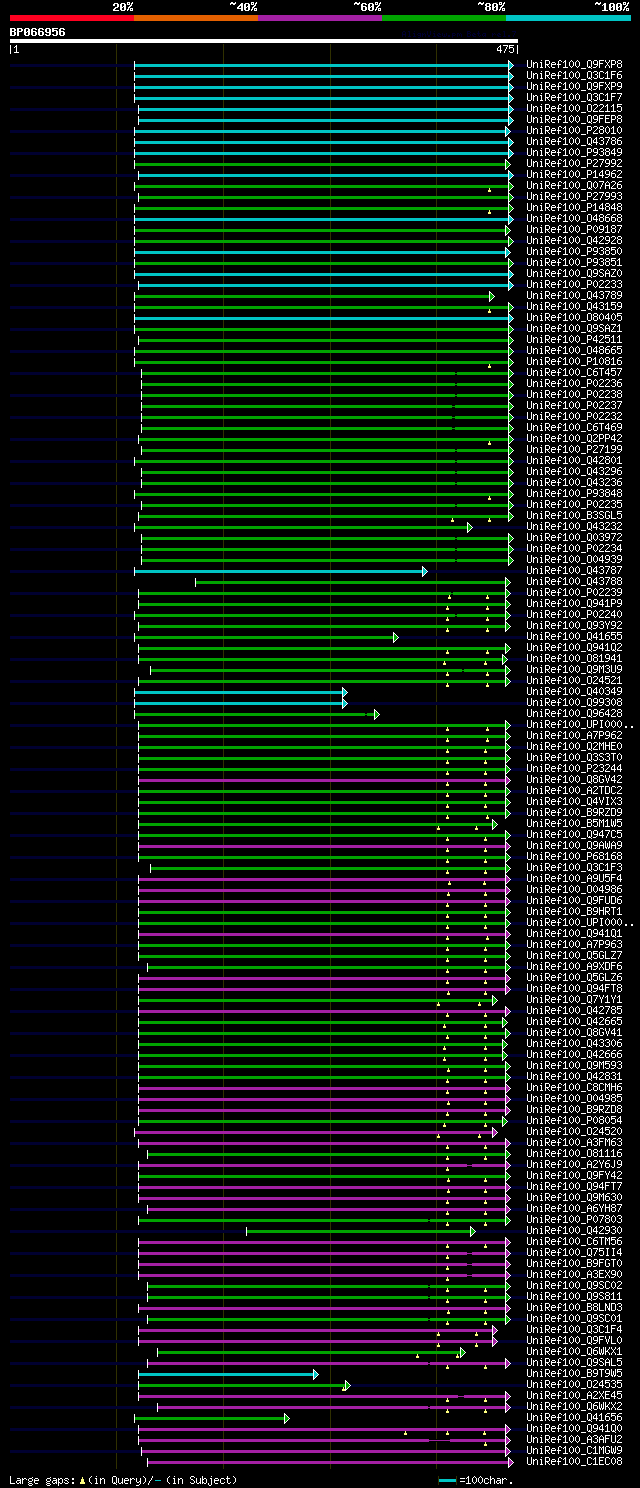Open hit UniRef100_O22115
The width and height of the screenshot is (640, 1488).
[574, 109]
